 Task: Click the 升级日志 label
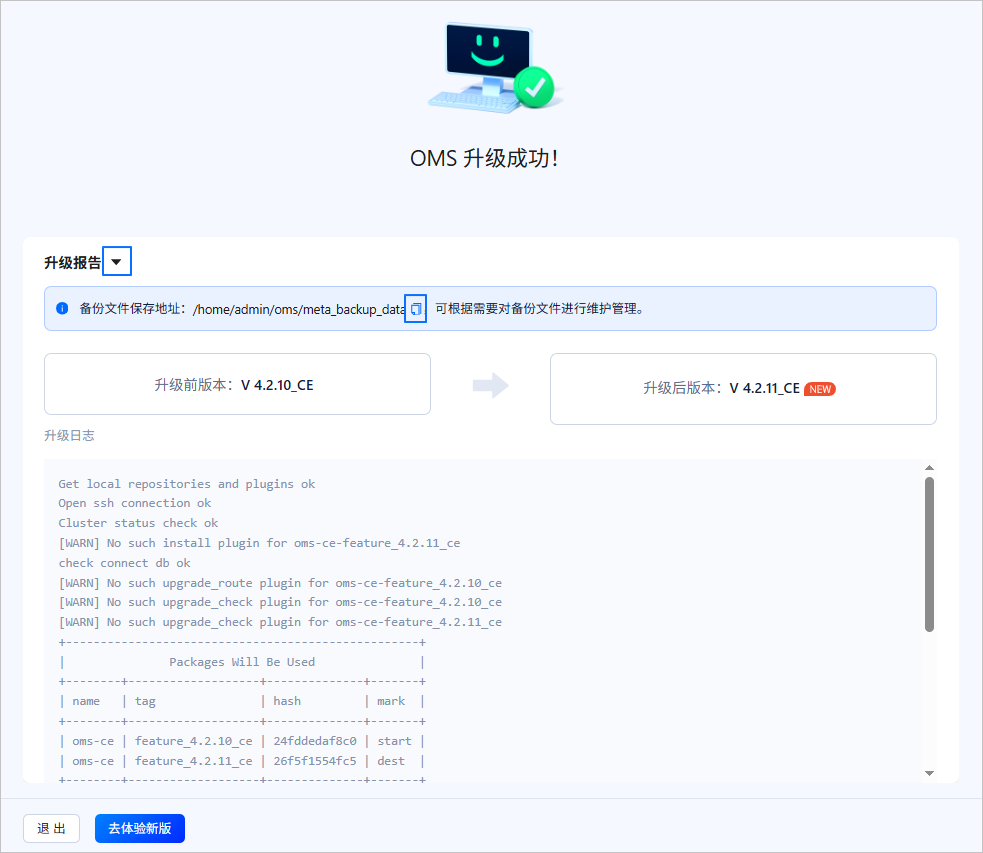[x=69, y=436]
